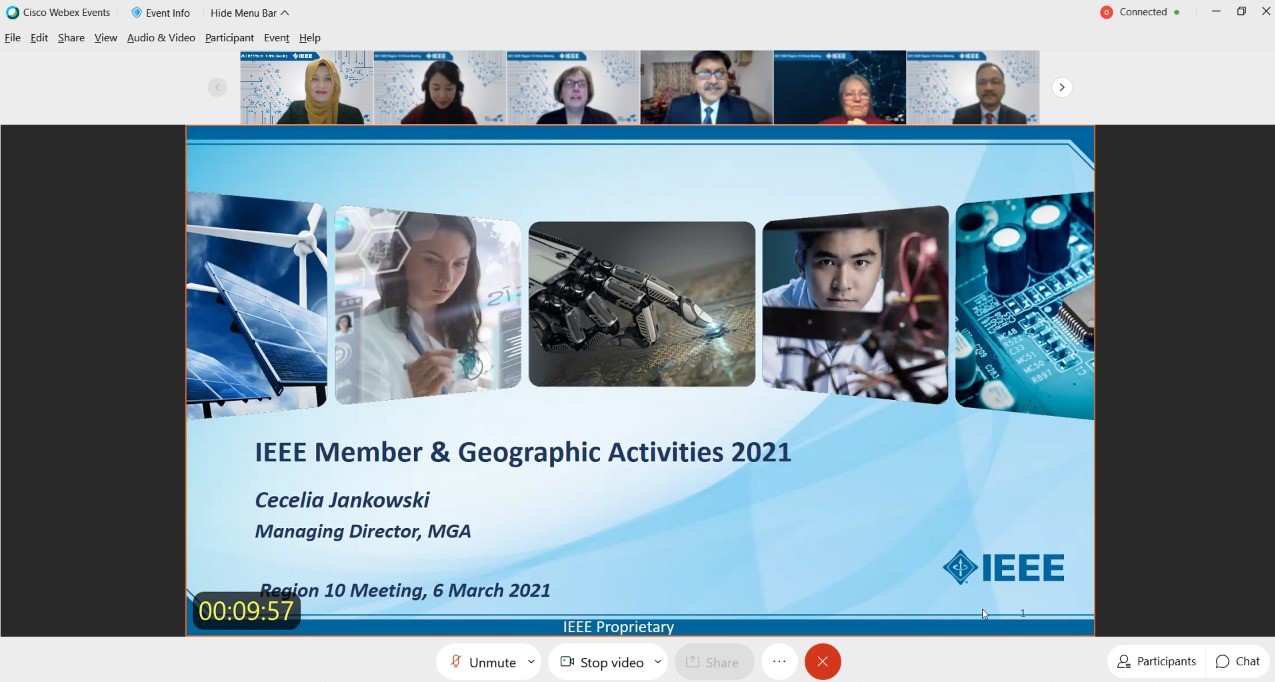Click the Cisco Webex Events app icon
1275x682 pixels.
(x=13, y=13)
